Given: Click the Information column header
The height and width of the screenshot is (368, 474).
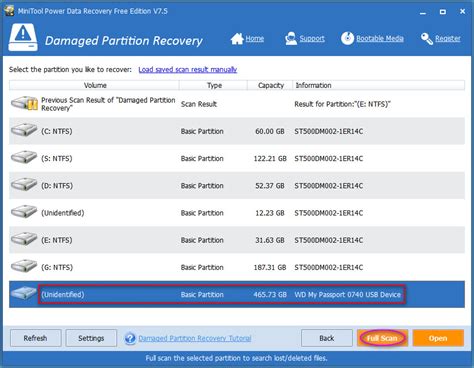Looking at the screenshot, I should [379, 85].
